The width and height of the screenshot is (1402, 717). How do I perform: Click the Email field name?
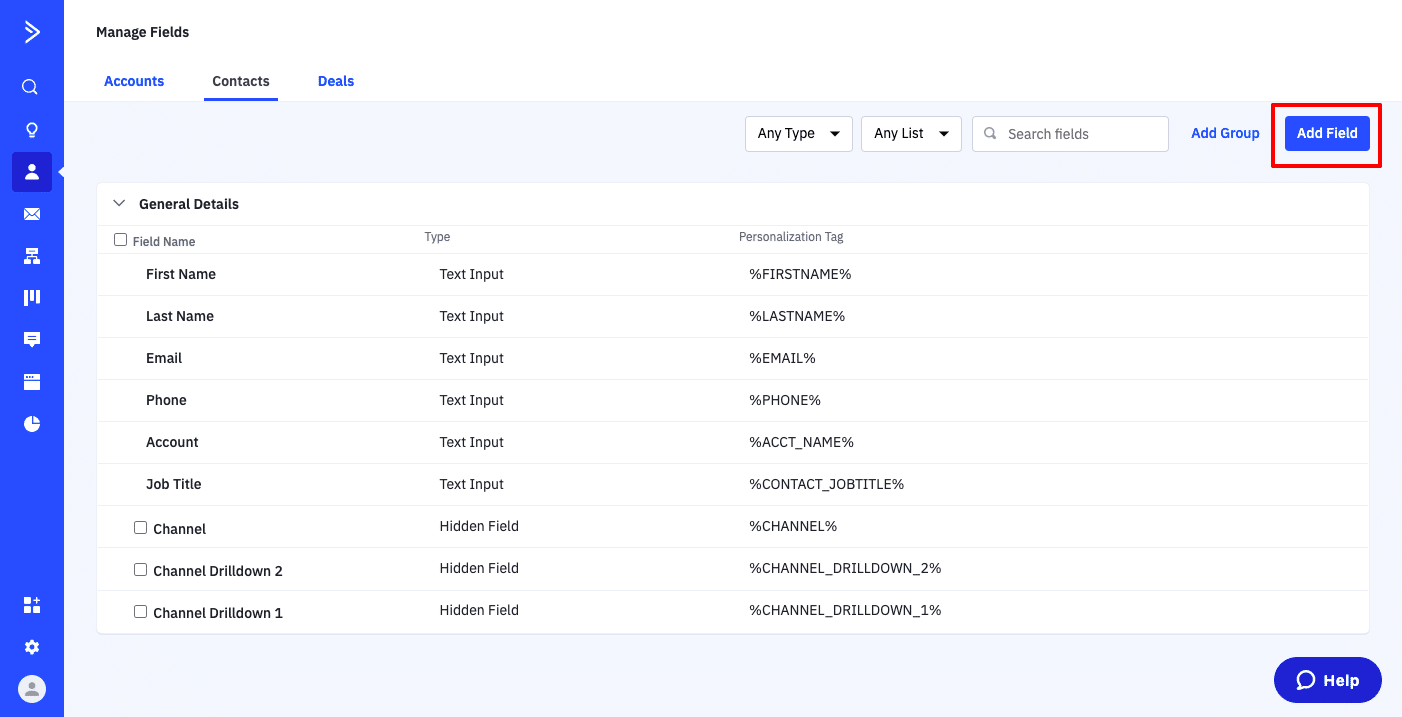tap(164, 358)
